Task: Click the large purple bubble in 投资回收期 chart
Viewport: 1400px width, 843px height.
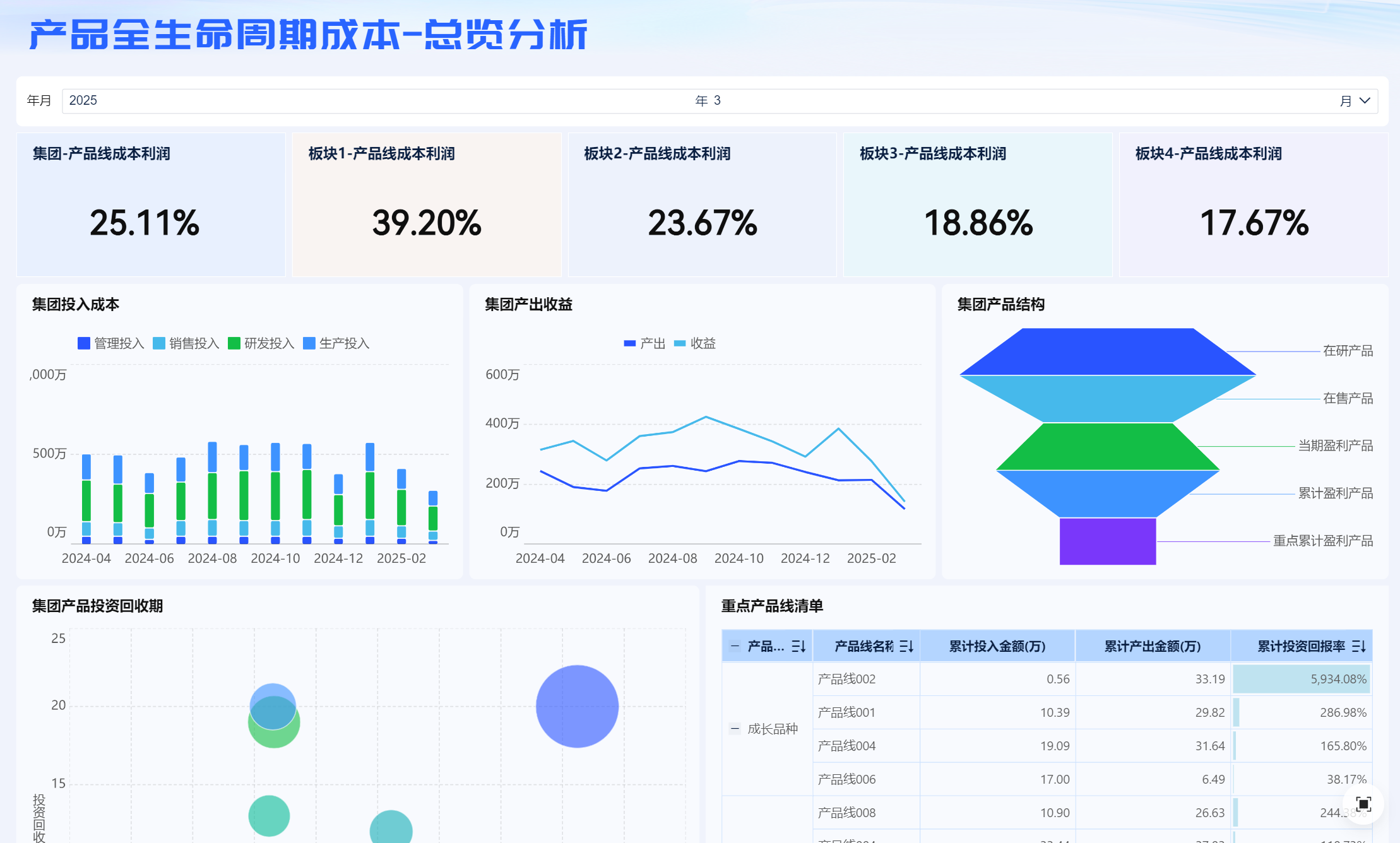Action: click(x=577, y=707)
